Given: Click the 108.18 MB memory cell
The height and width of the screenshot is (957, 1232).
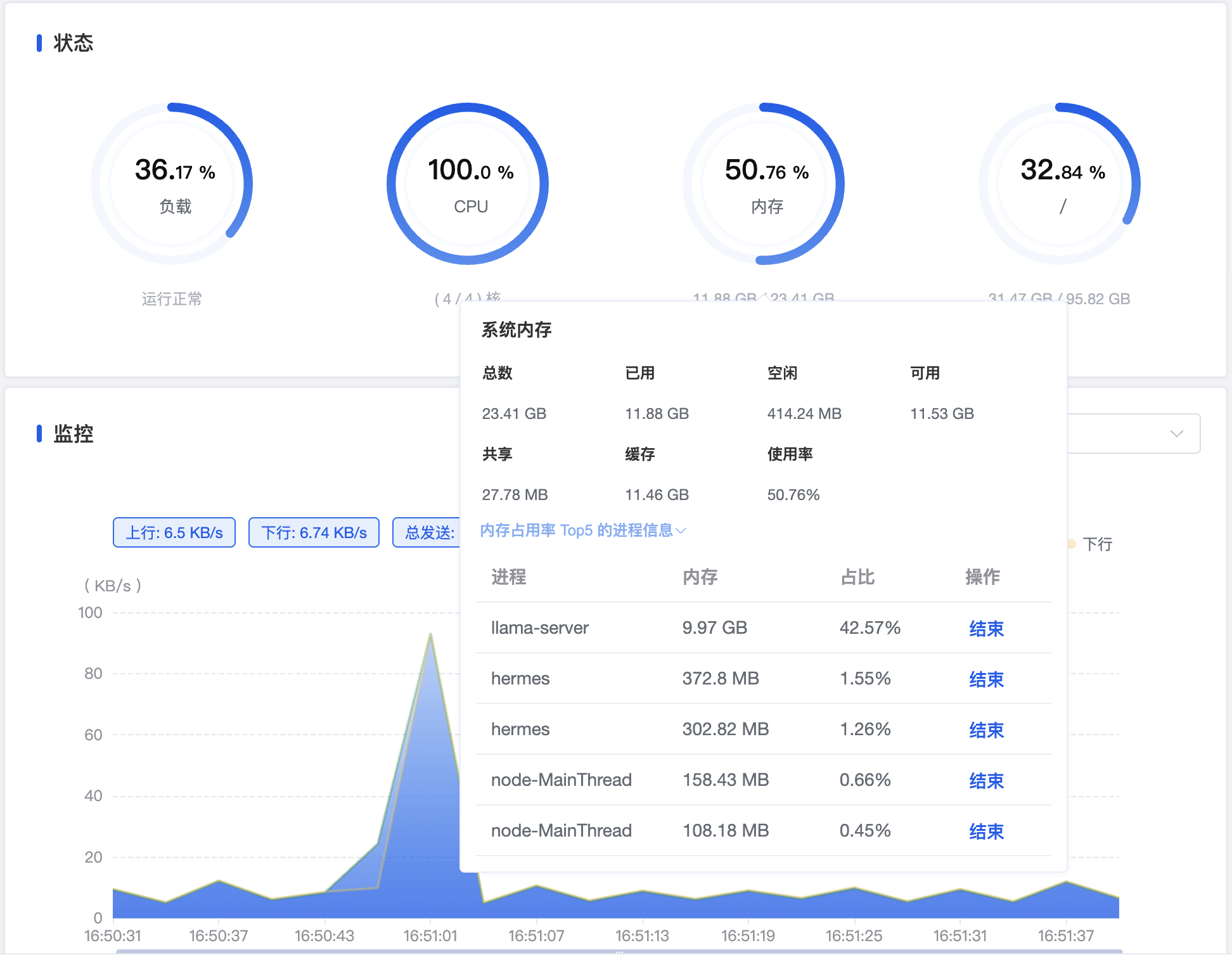Looking at the screenshot, I should click(726, 830).
